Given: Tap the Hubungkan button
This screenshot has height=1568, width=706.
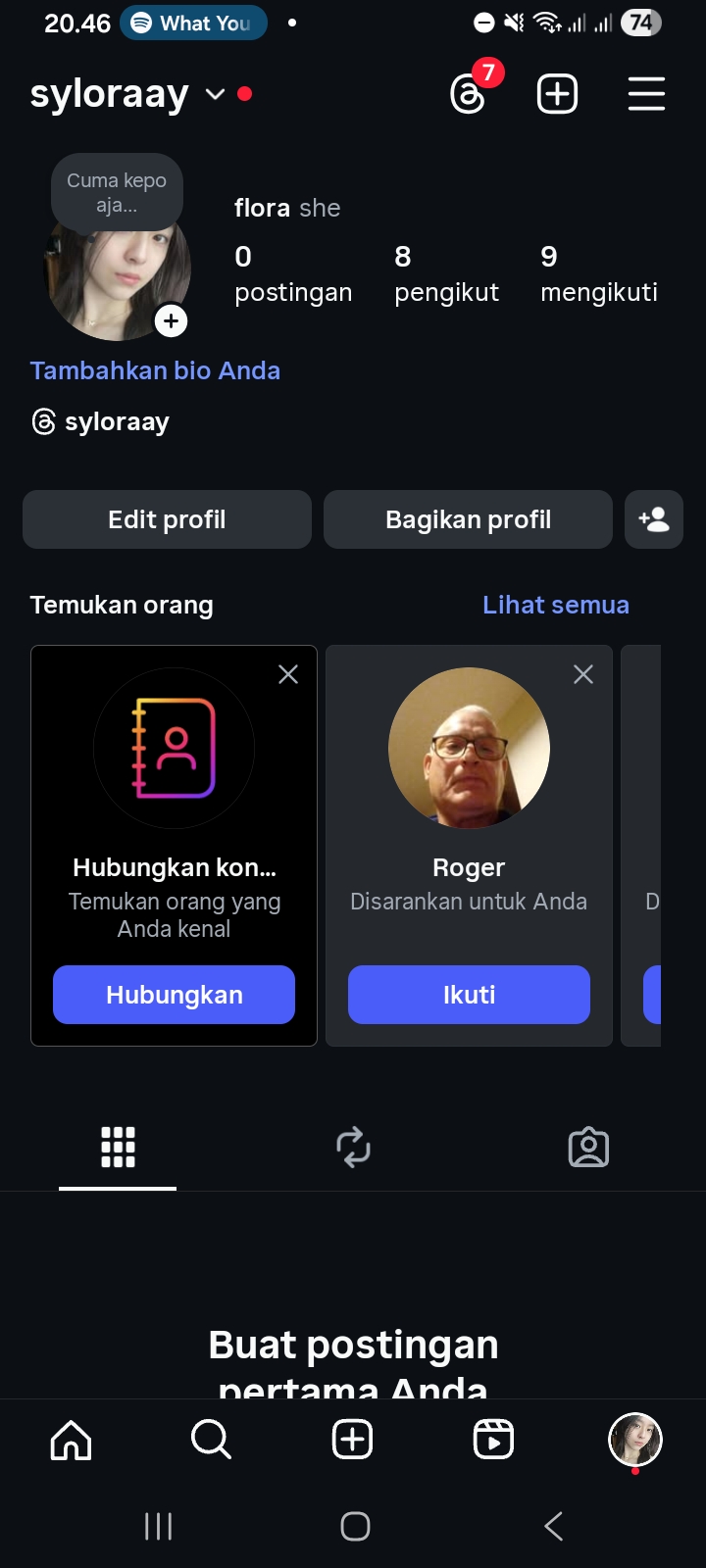Looking at the screenshot, I should click(x=174, y=995).
